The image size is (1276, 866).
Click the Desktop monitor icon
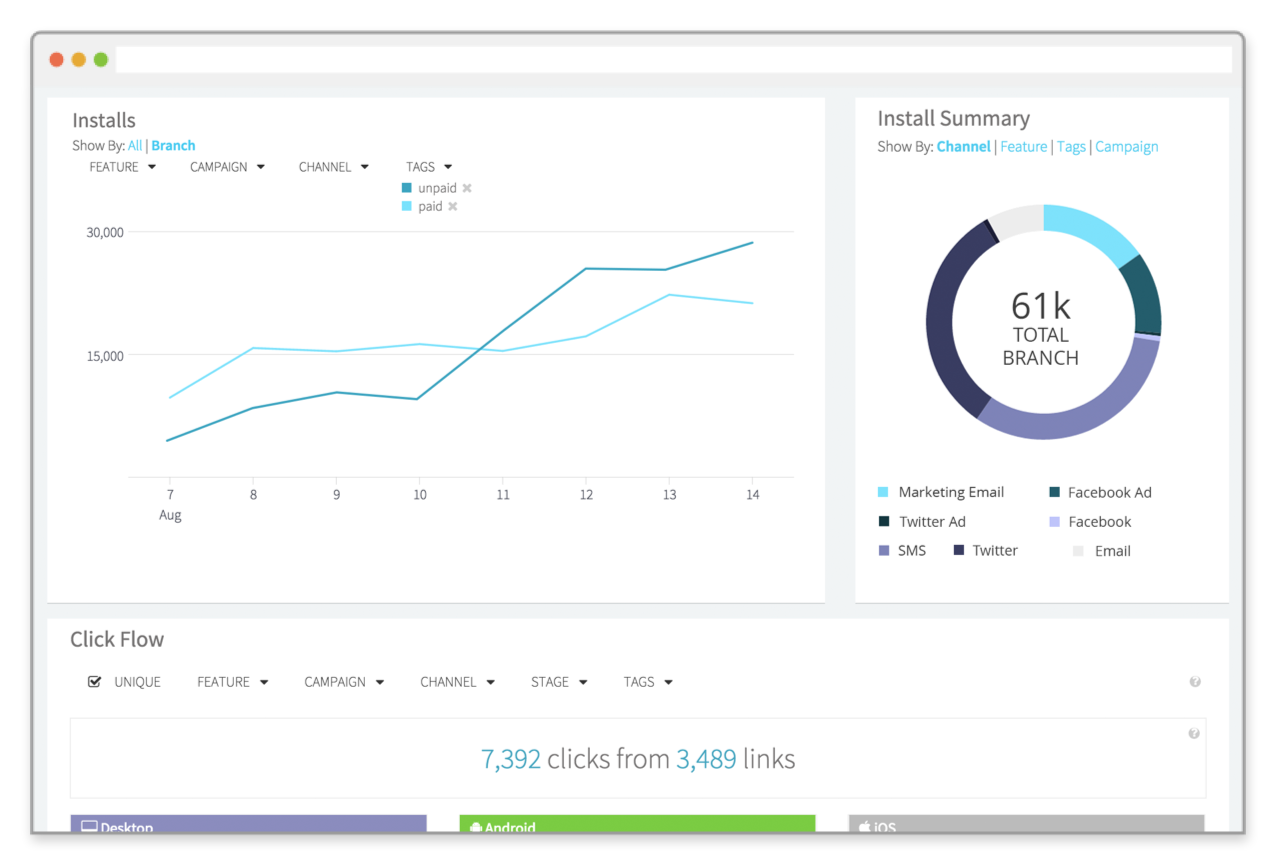[x=89, y=827]
